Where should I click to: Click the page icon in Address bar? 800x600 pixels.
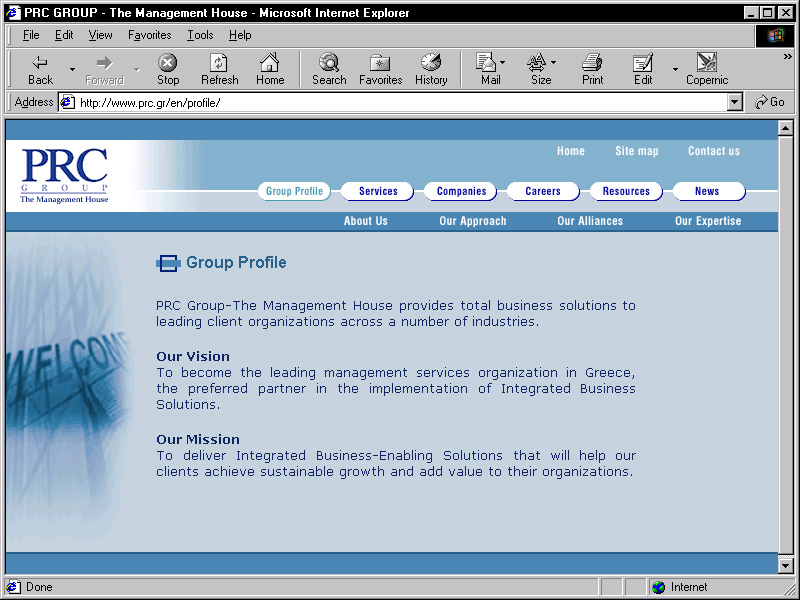[67, 103]
